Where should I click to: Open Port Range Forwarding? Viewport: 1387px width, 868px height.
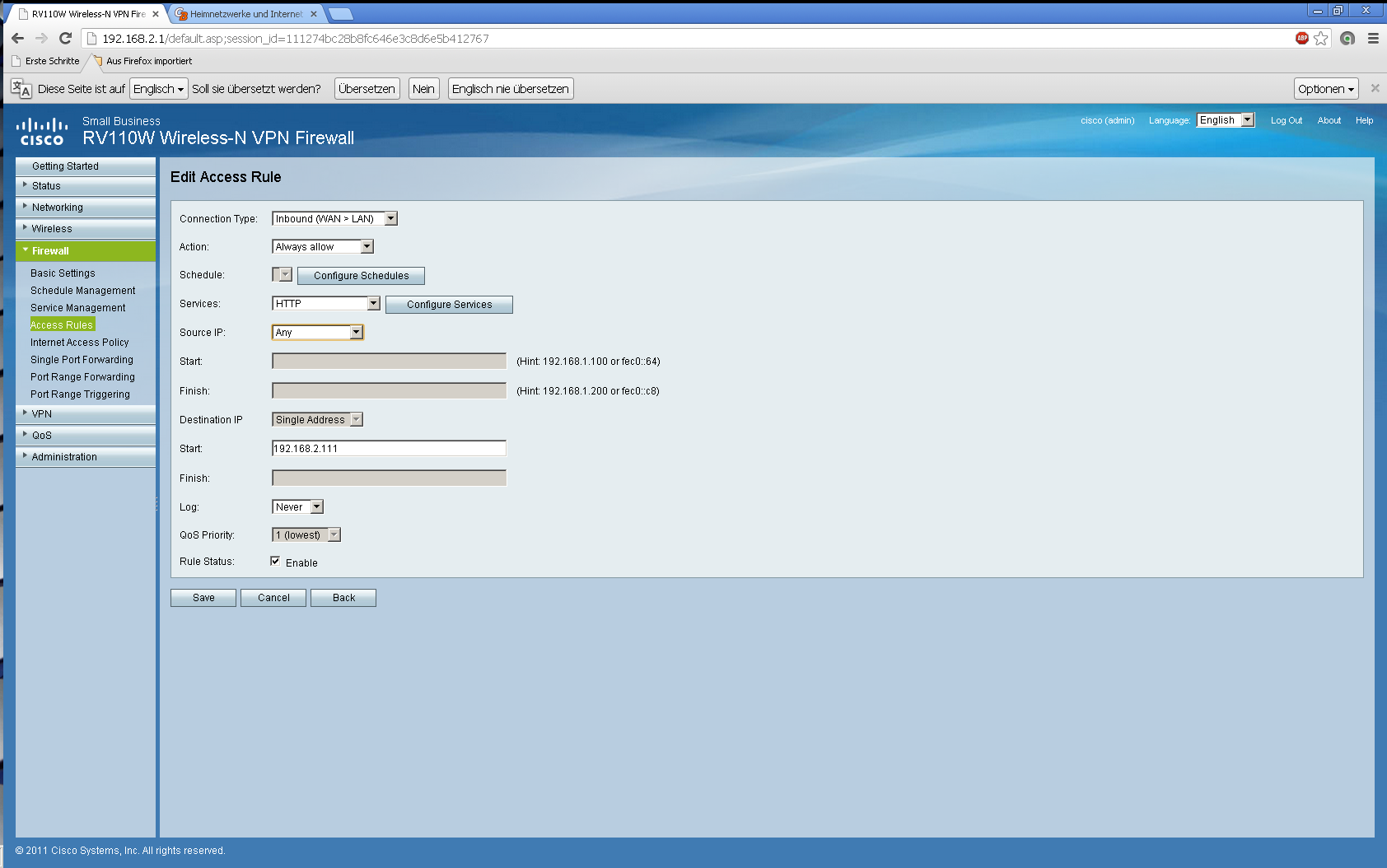(x=82, y=377)
